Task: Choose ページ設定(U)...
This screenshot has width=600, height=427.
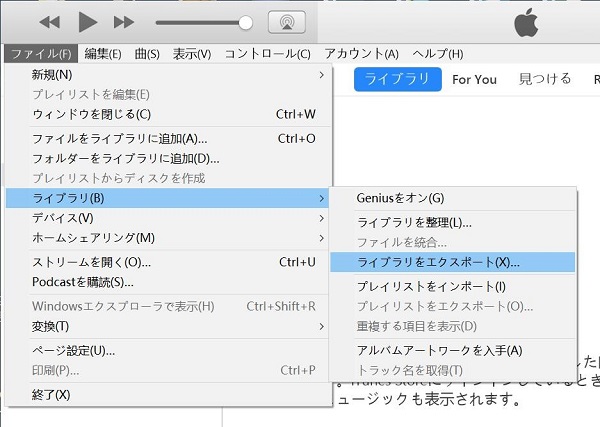Action: pos(167,350)
